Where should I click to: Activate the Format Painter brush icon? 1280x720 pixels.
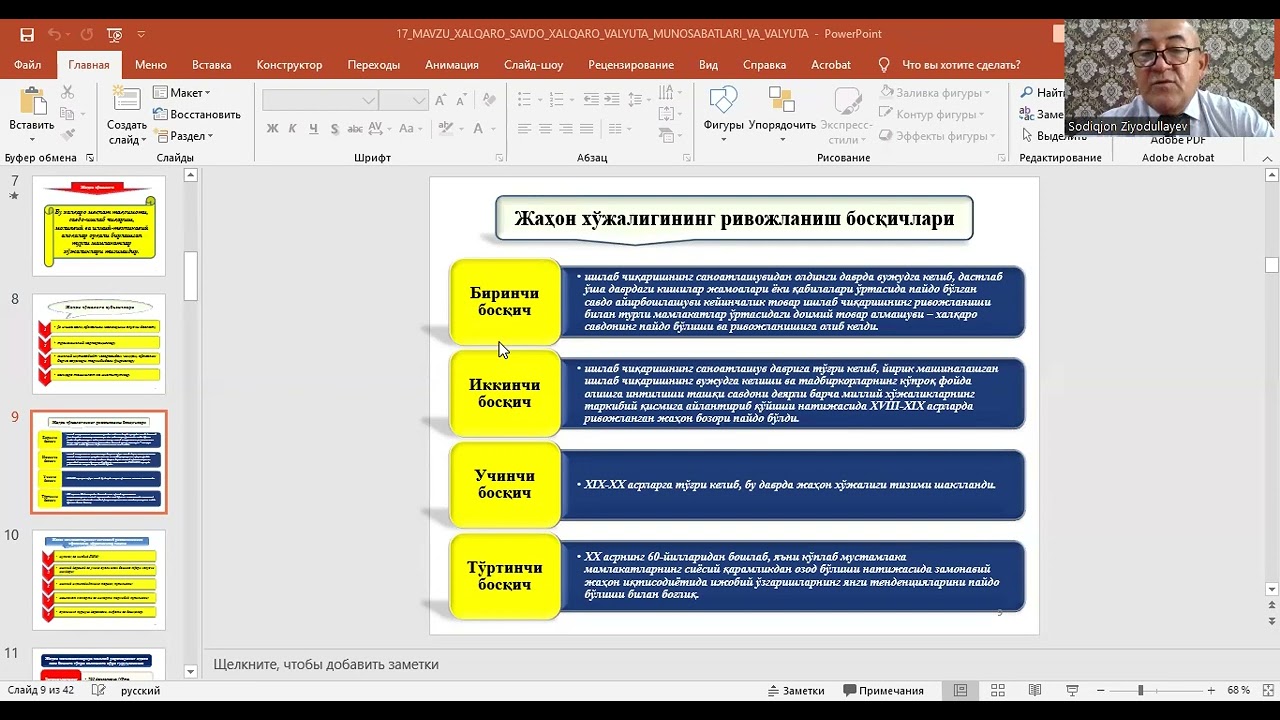click(68, 134)
